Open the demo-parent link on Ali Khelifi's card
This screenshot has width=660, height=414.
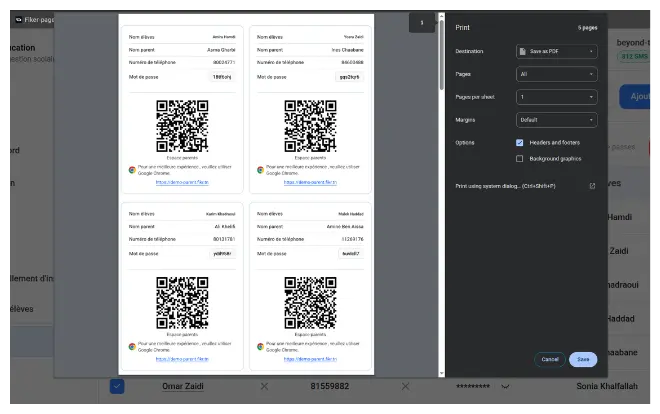pos(182,359)
